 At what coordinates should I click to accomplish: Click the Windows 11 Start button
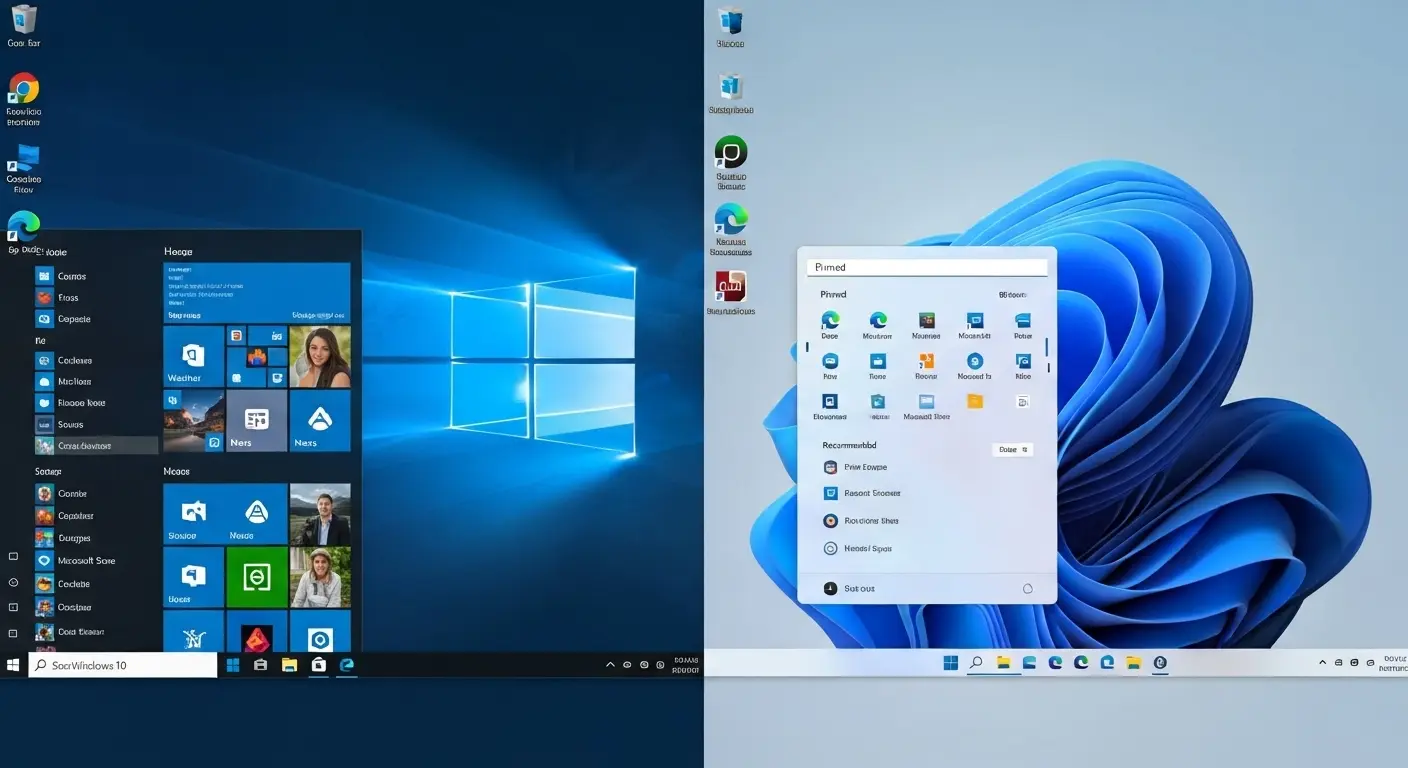[950, 662]
